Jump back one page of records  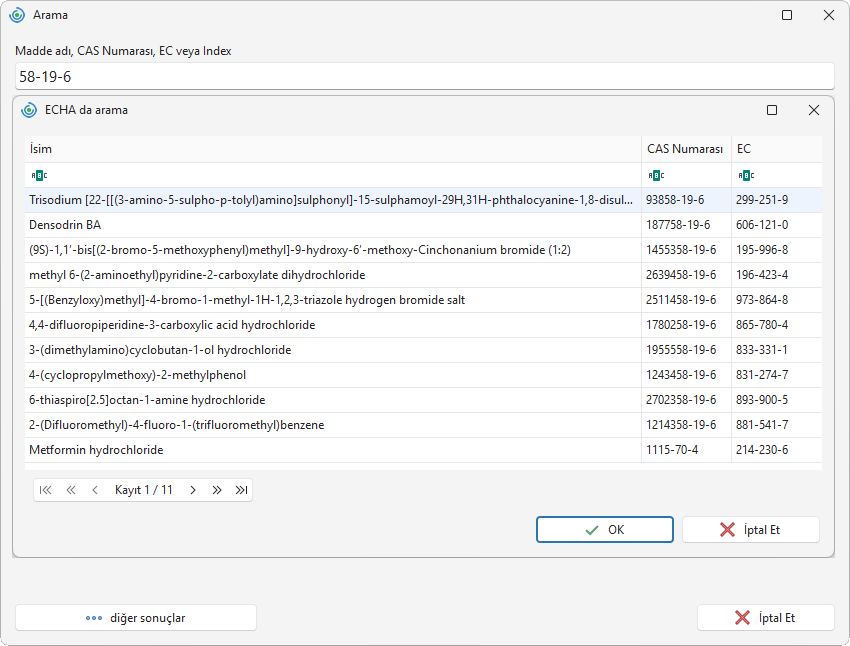[x=70, y=490]
